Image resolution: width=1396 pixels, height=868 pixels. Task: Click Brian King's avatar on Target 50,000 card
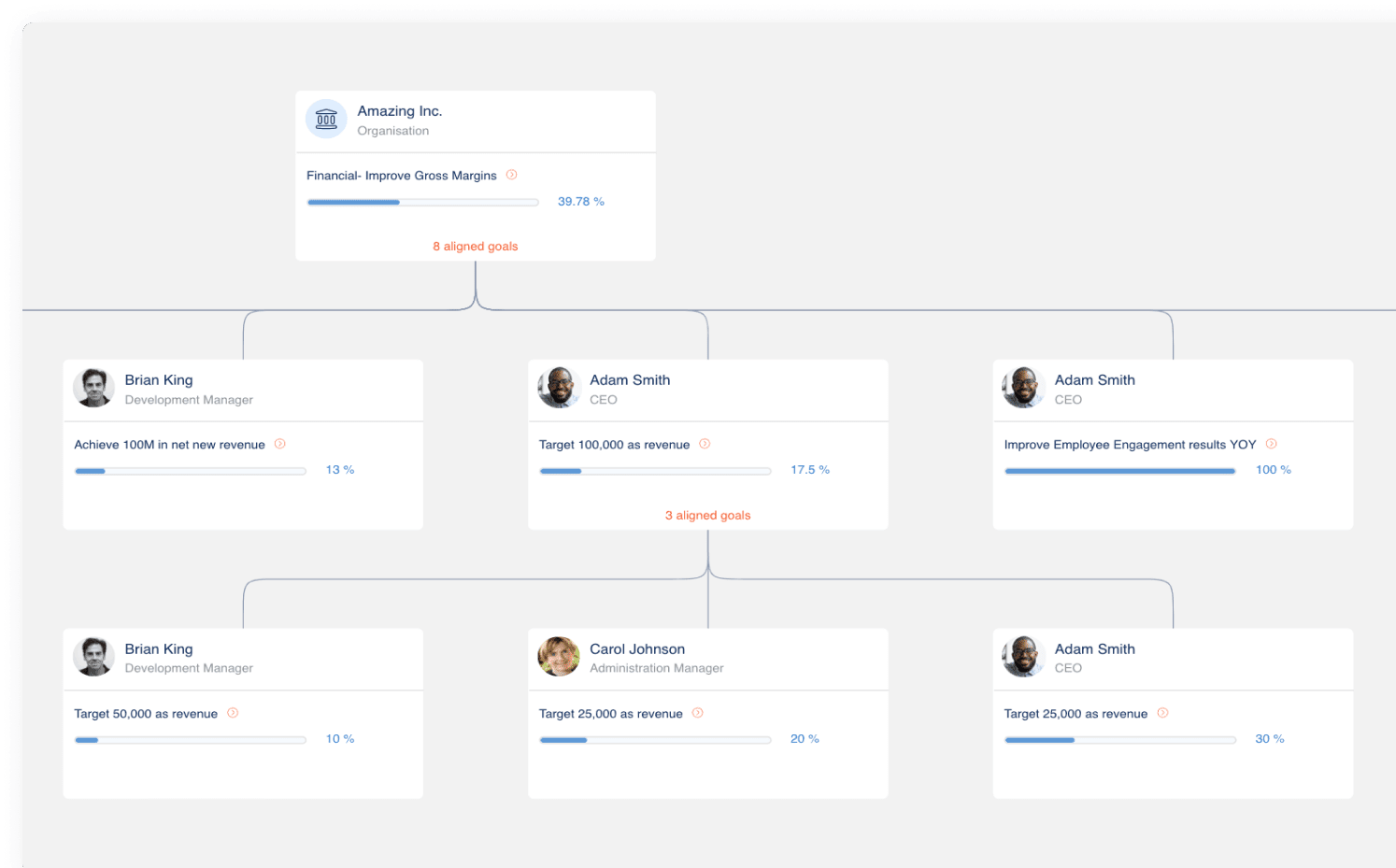pyautogui.click(x=94, y=657)
